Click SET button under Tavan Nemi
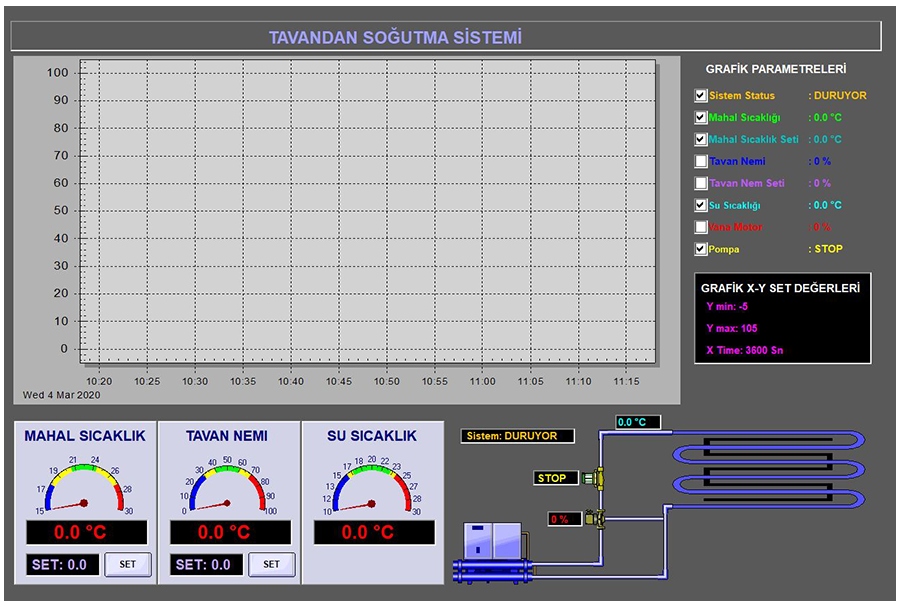900x607 pixels. (x=271, y=565)
